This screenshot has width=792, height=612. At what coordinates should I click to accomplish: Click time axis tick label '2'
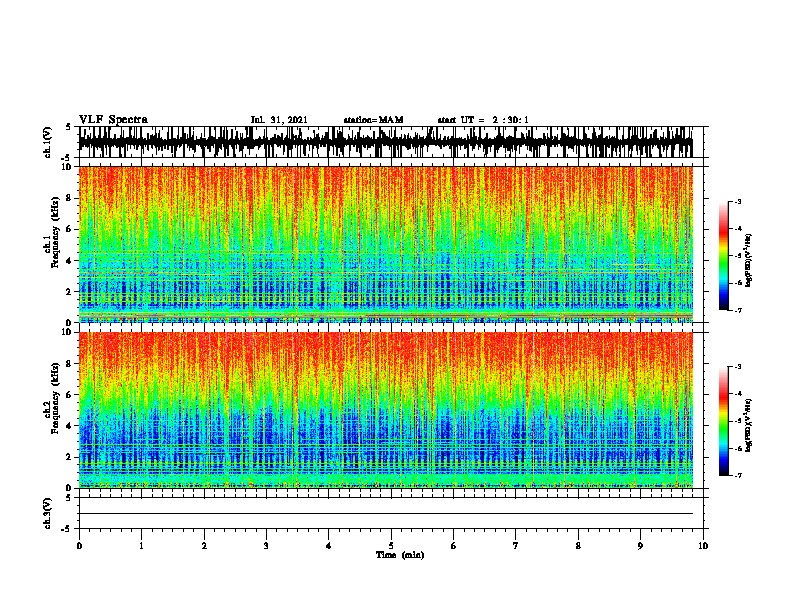point(204,546)
